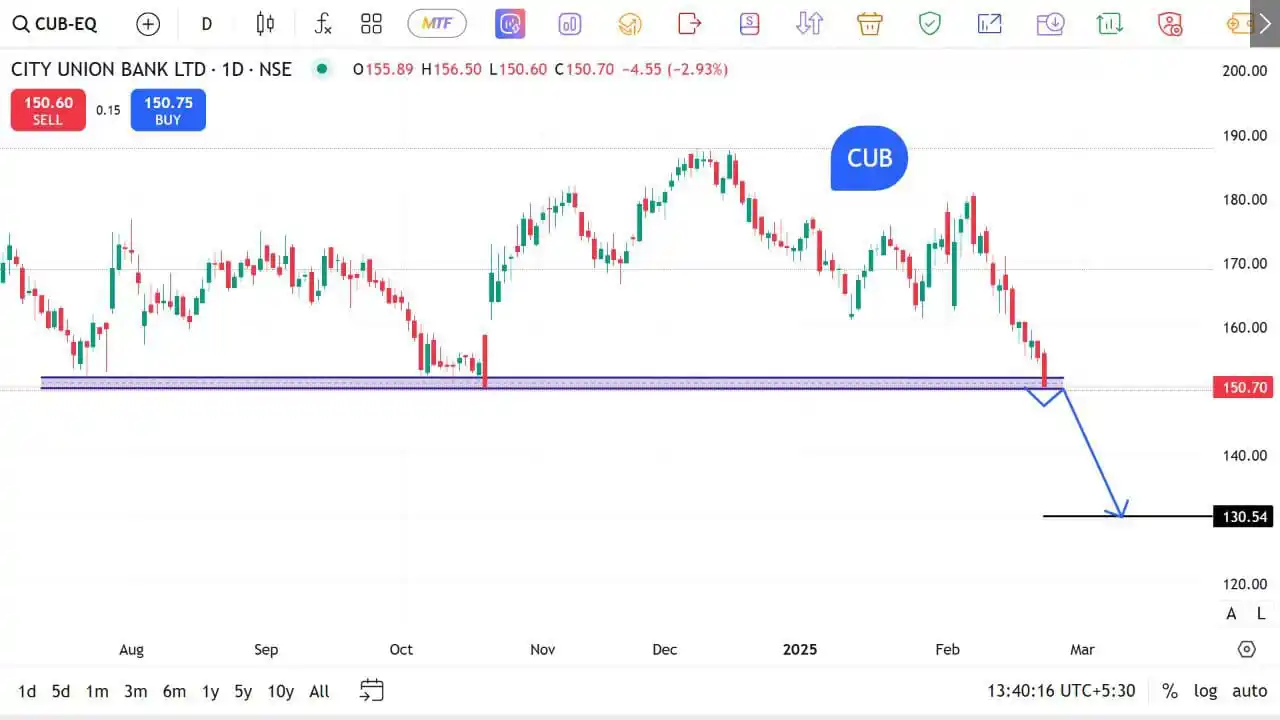Toggle logarithmic scale with the log label
Screen dimensions: 1280x720
pos(1205,690)
